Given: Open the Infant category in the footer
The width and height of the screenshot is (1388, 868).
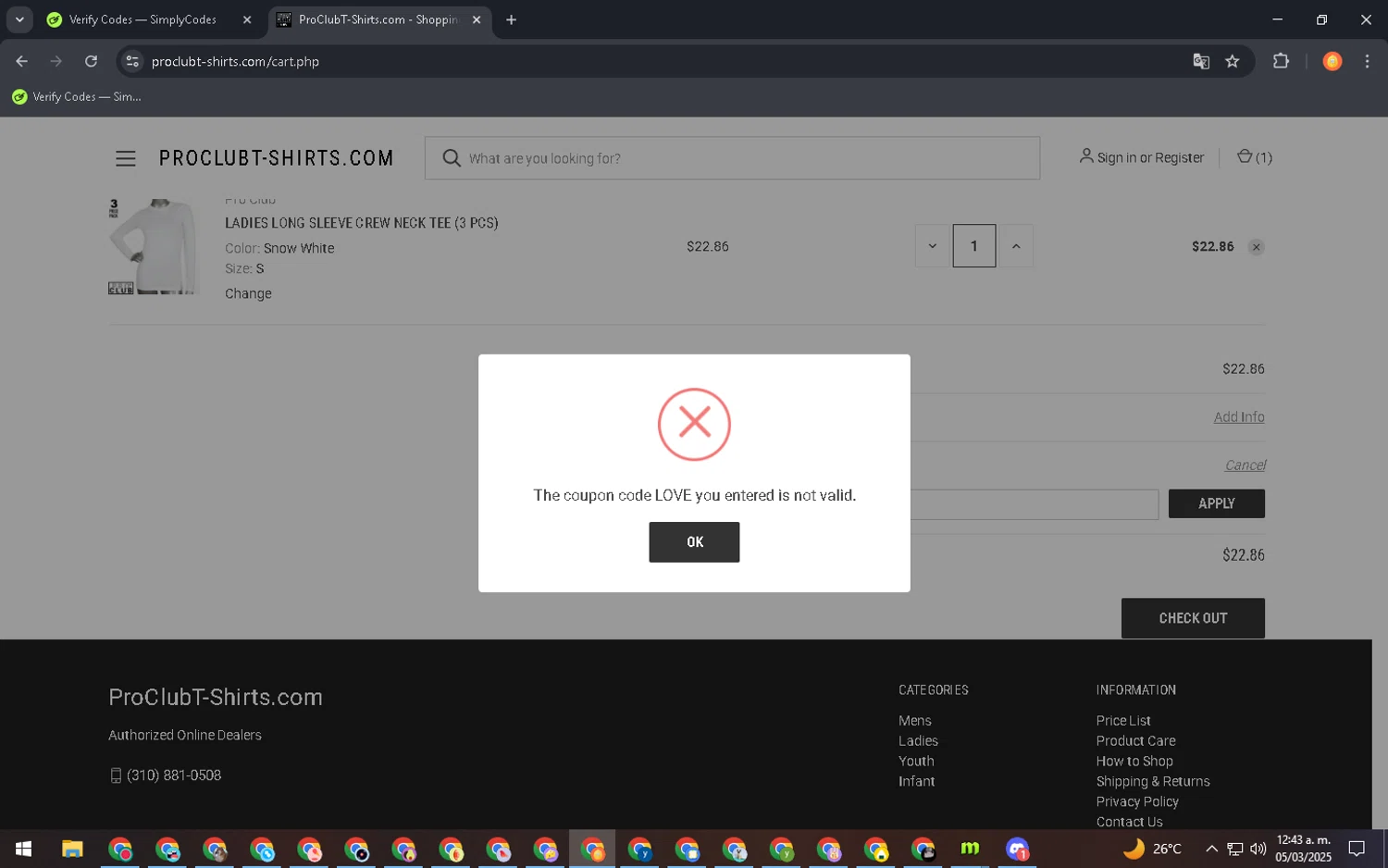Looking at the screenshot, I should 916,782.
